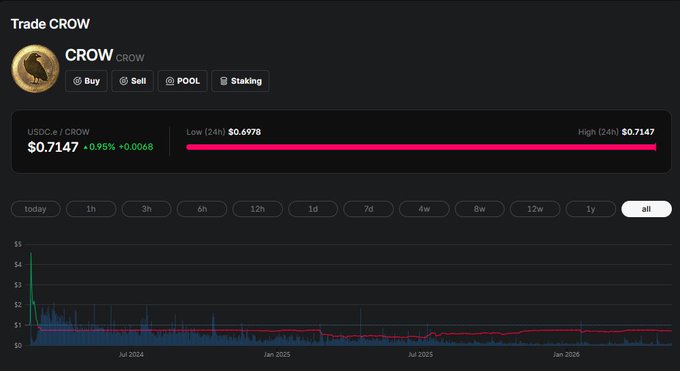Click the $0.7147 current price

(x=53, y=147)
